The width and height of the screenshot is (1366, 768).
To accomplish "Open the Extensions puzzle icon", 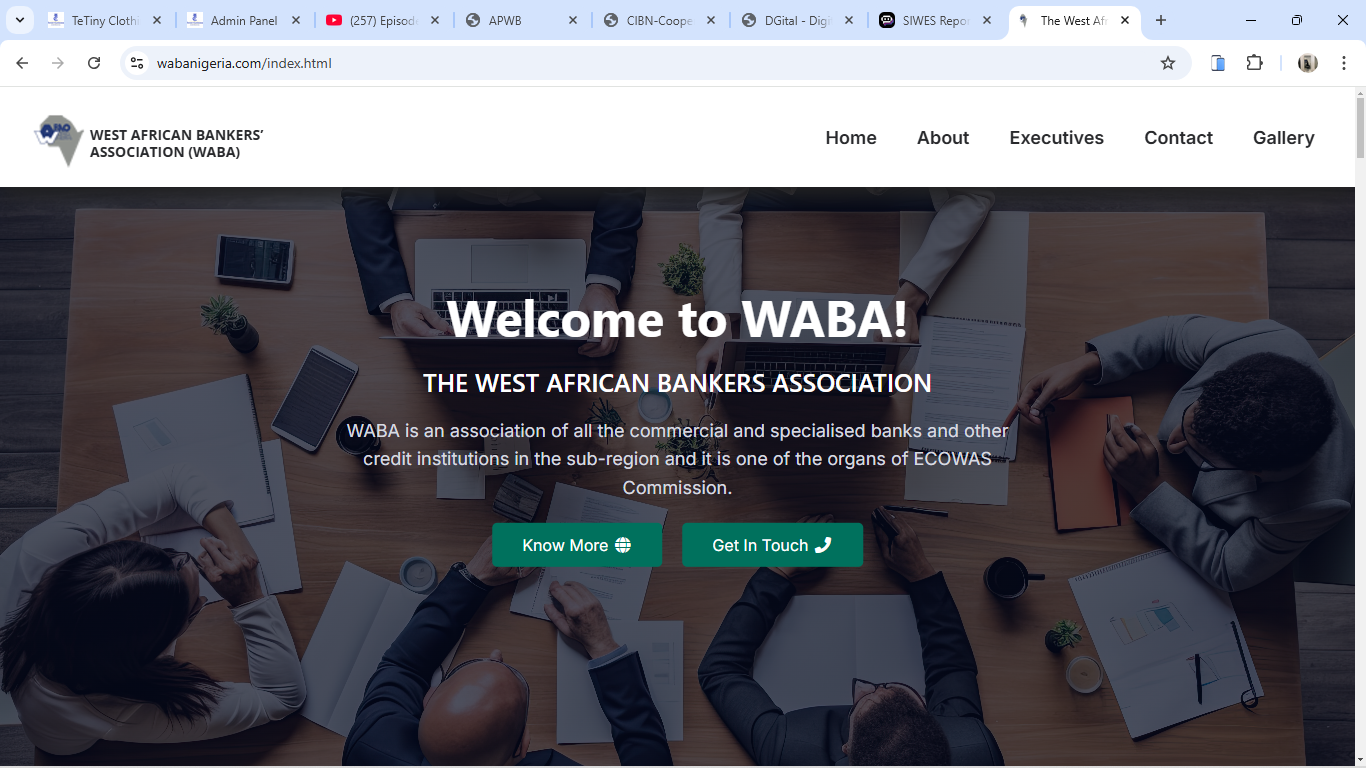I will coord(1254,63).
